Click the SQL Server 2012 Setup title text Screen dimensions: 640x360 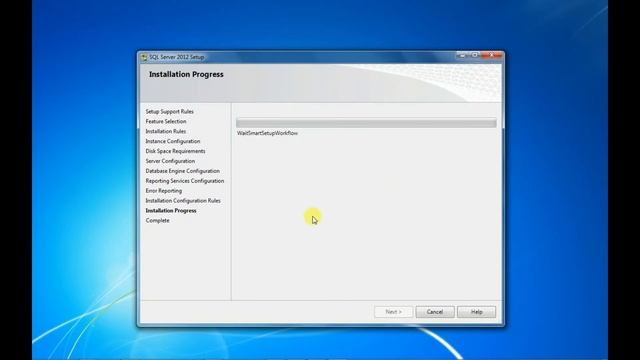tap(176, 57)
